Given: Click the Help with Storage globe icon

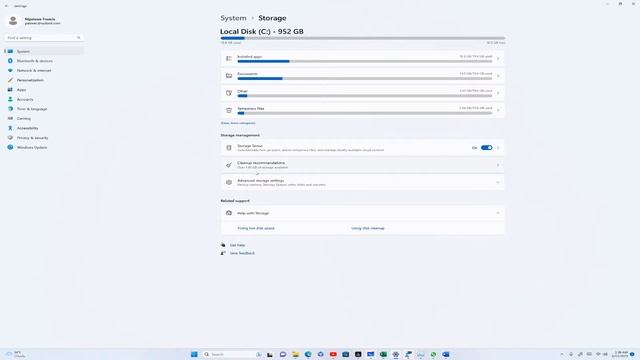Looking at the screenshot, I should [x=229, y=213].
